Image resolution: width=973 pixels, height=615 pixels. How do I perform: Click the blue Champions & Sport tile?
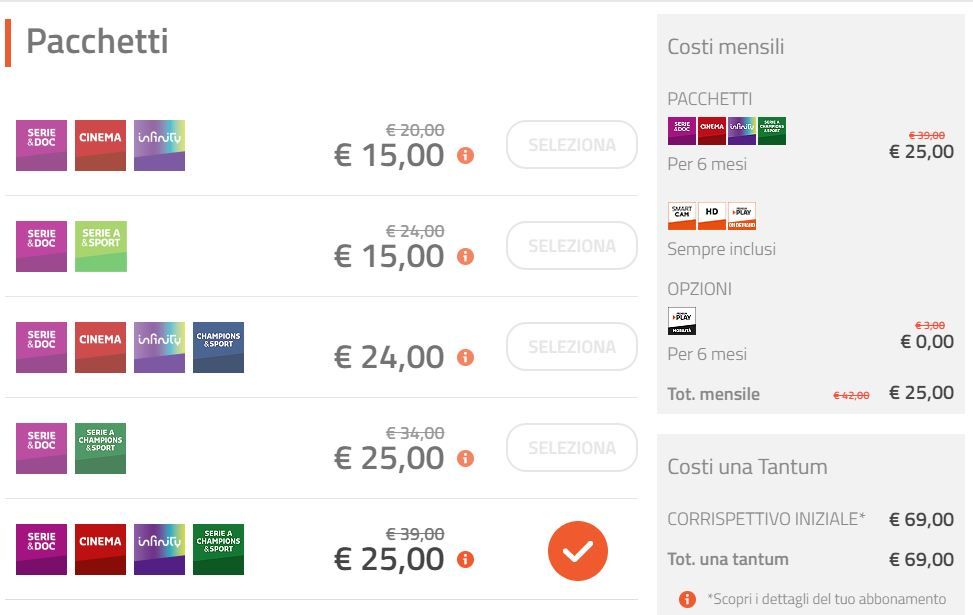coord(218,348)
